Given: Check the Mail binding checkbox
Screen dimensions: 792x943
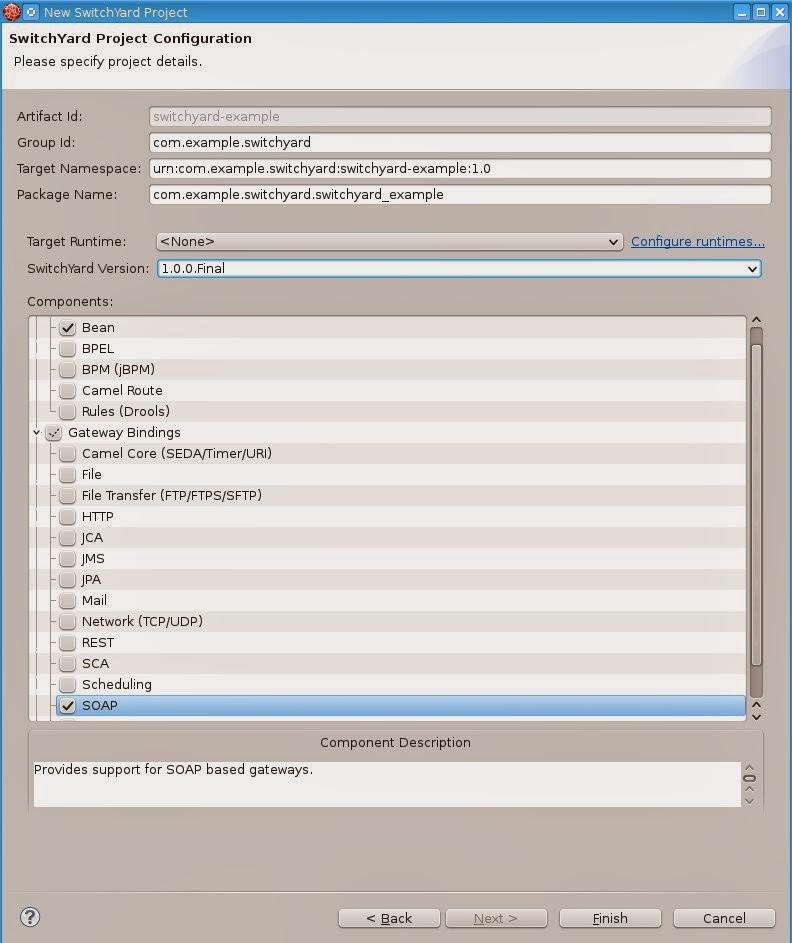Looking at the screenshot, I should click(67, 600).
